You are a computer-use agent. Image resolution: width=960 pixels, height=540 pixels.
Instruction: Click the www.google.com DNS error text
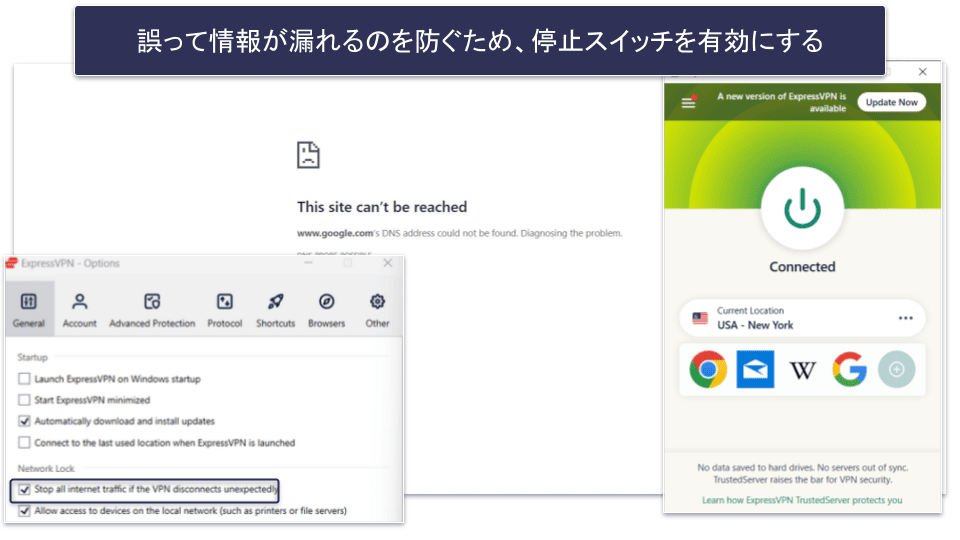pyautogui.click(x=460, y=233)
